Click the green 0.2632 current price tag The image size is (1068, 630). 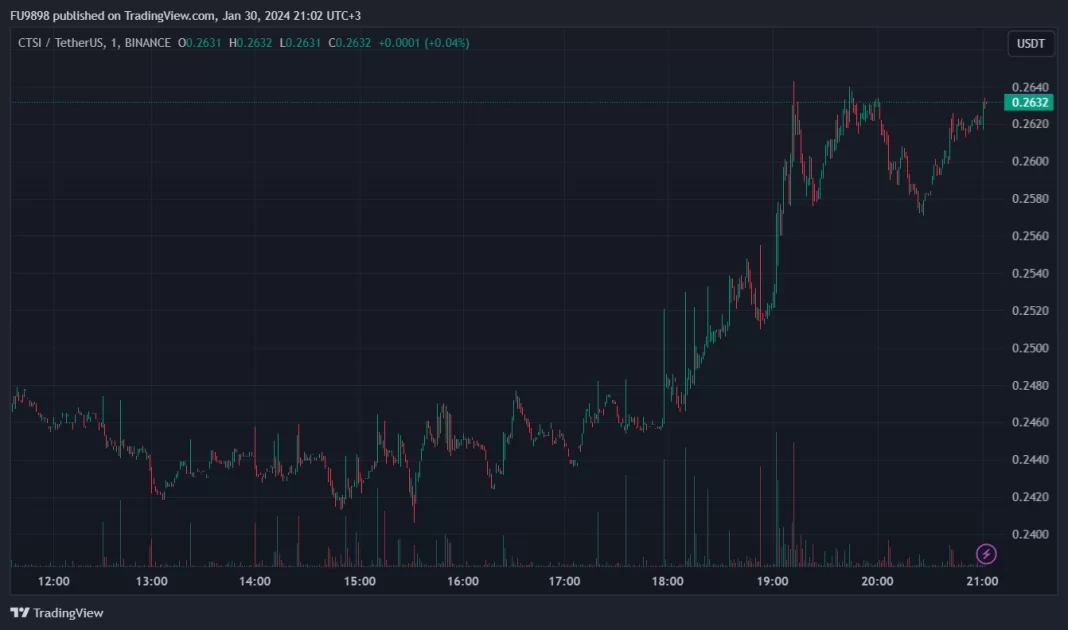pos(1029,102)
